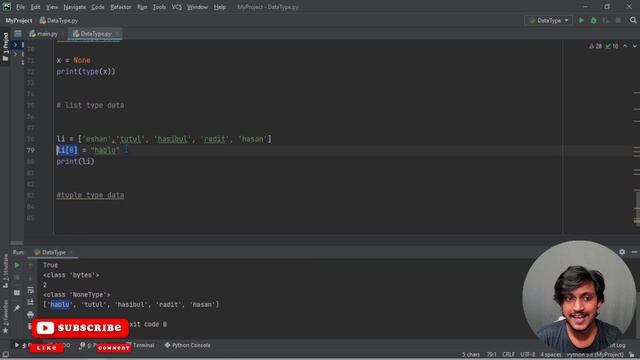
Task: Click the Project view icon beside main.py tab
Action: [x=18, y=34]
